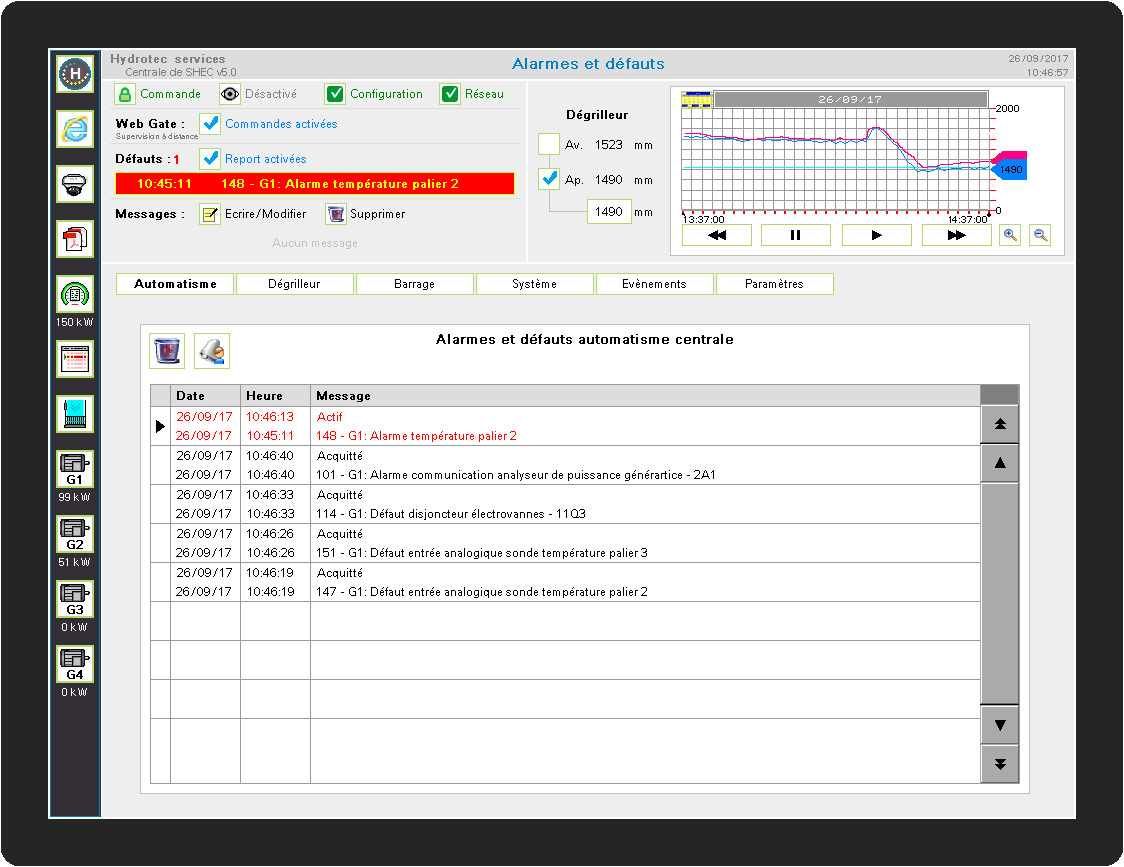Click the Commande lock icon
This screenshot has height=867, width=1124.
125,94
